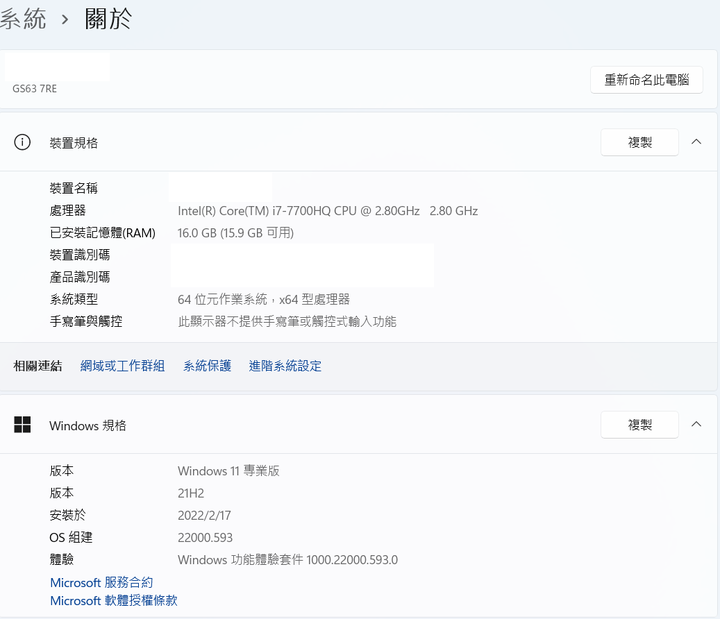Click the 體驗 label
720x619 pixels.
(62, 559)
